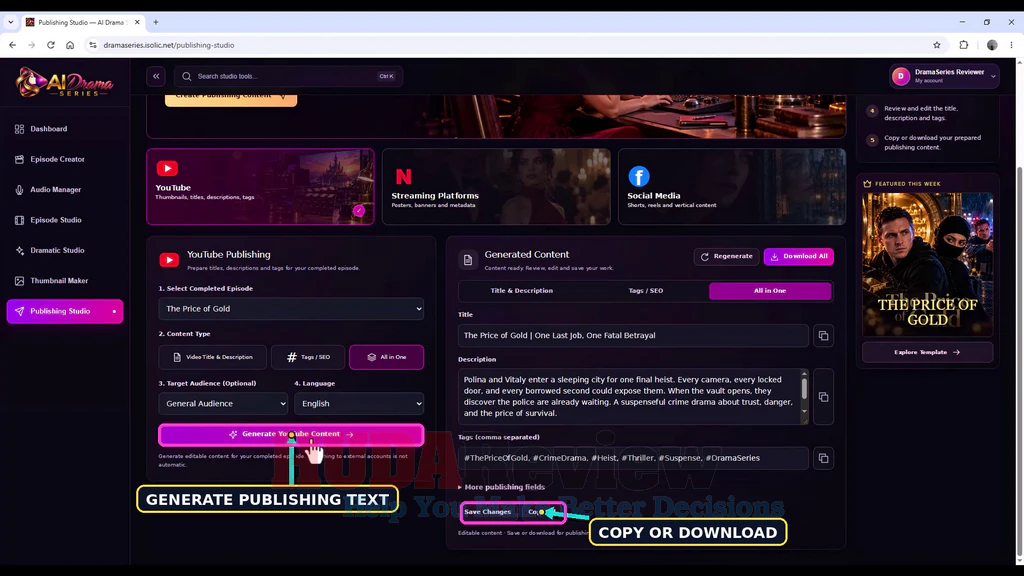Switch to the Tags / SEO tab
The image size is (1024, 576).
pyautogui.click(x=646, y=291)
